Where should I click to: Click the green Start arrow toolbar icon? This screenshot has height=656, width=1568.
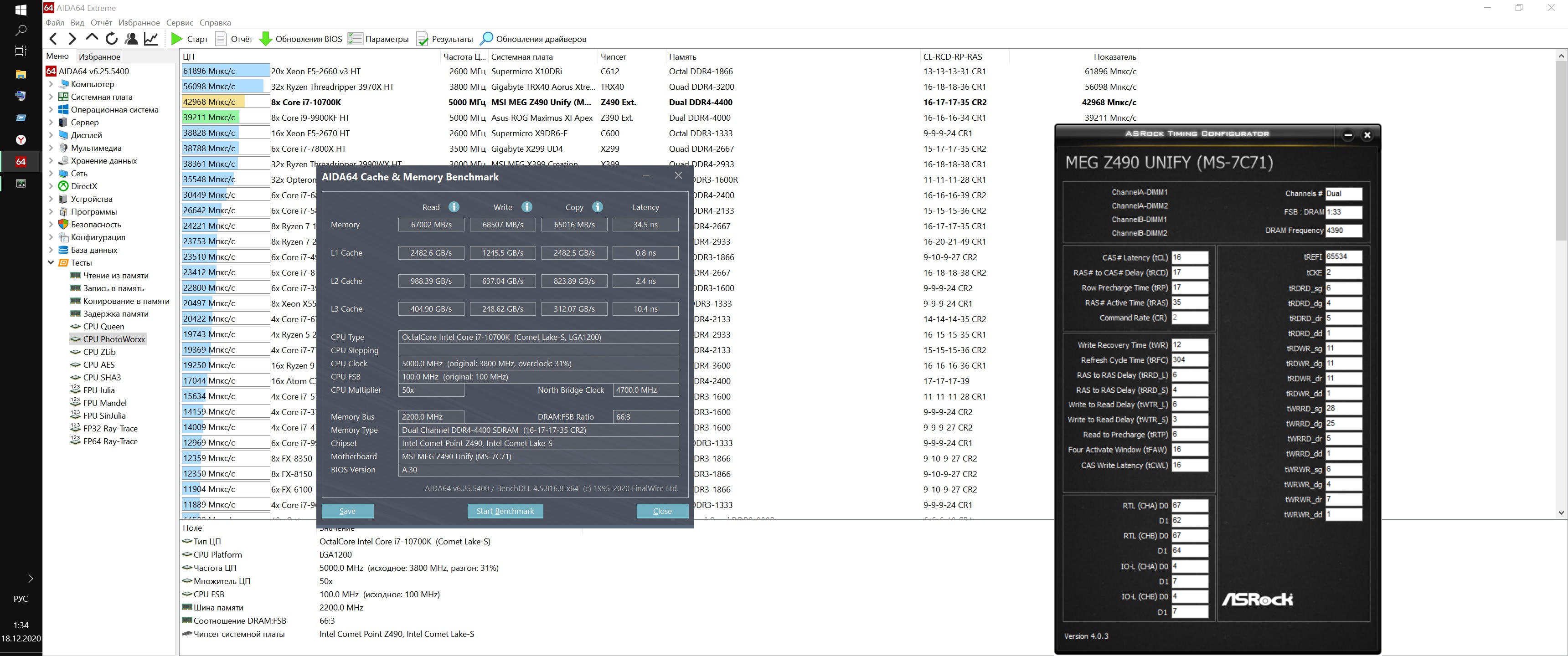click(x=176, y=39)
